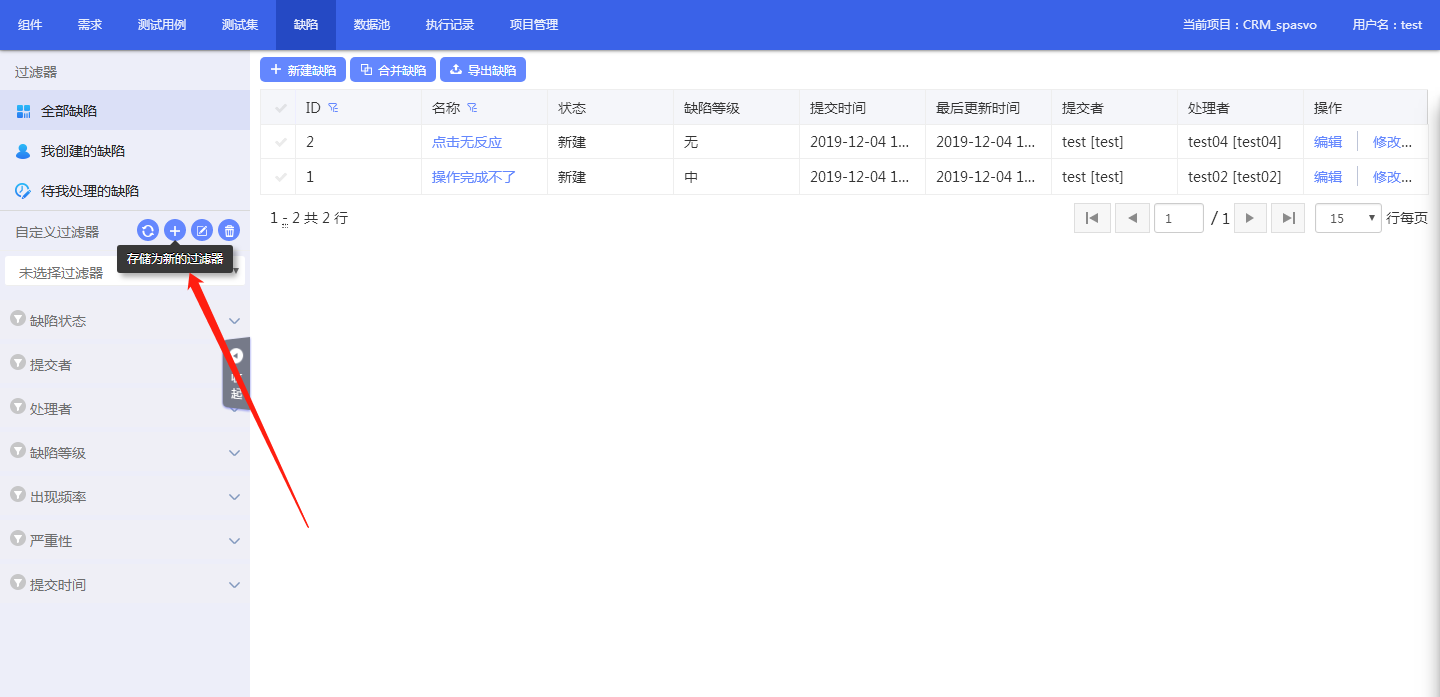Click the edit custom filter icon
This screenshot has height=697, width=1440.
coord(202,231)
